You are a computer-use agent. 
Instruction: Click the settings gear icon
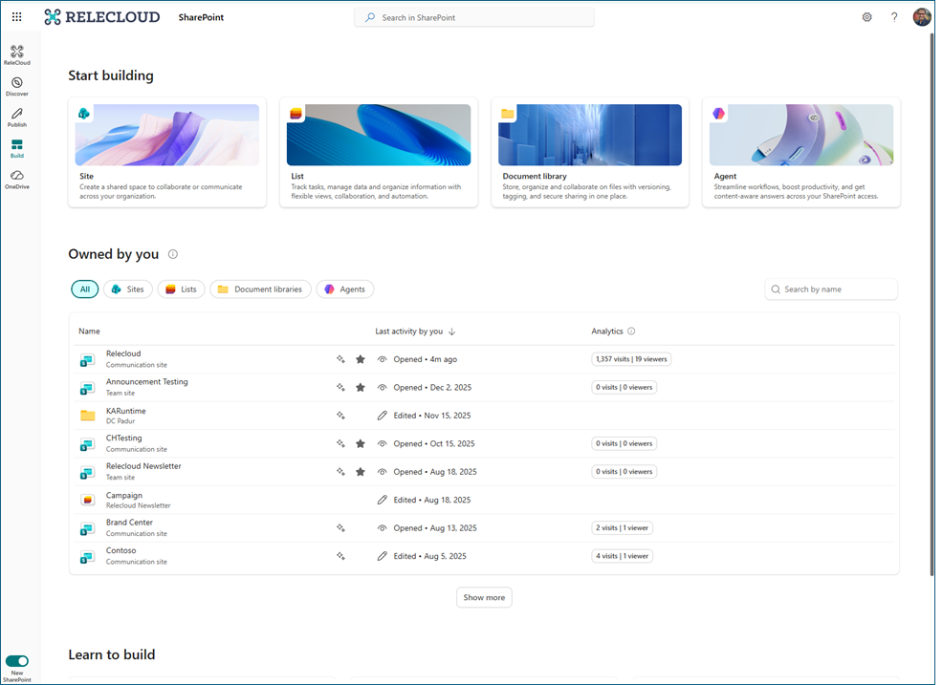tap(867, 17)
